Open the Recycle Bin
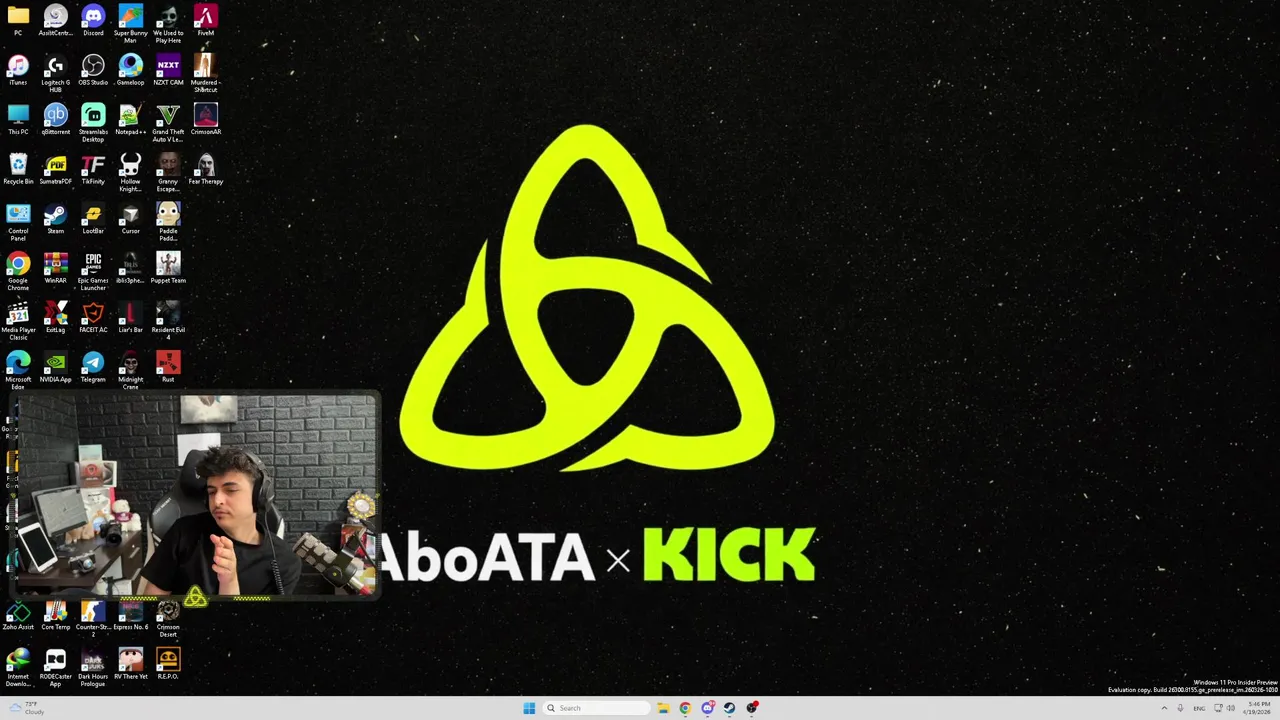Viewport: 1280px width, 720px height. (x=18, y=169)
